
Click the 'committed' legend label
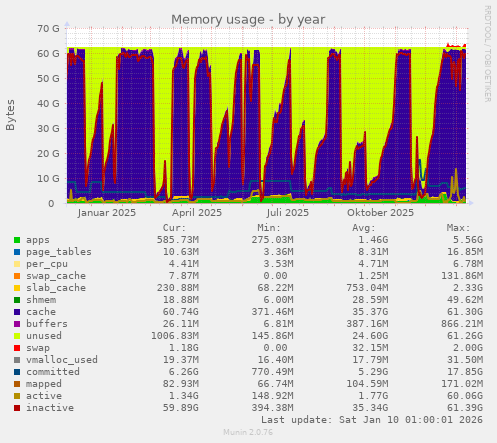click(x=53, y=372)
